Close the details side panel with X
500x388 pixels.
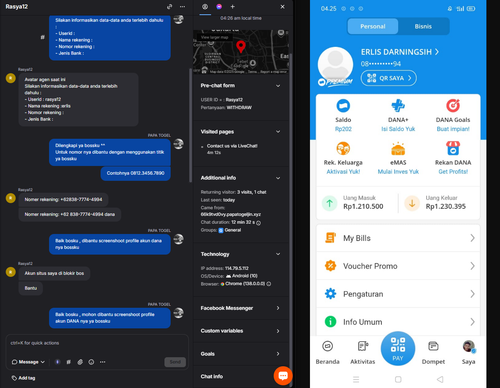click(x=282, y=7)
